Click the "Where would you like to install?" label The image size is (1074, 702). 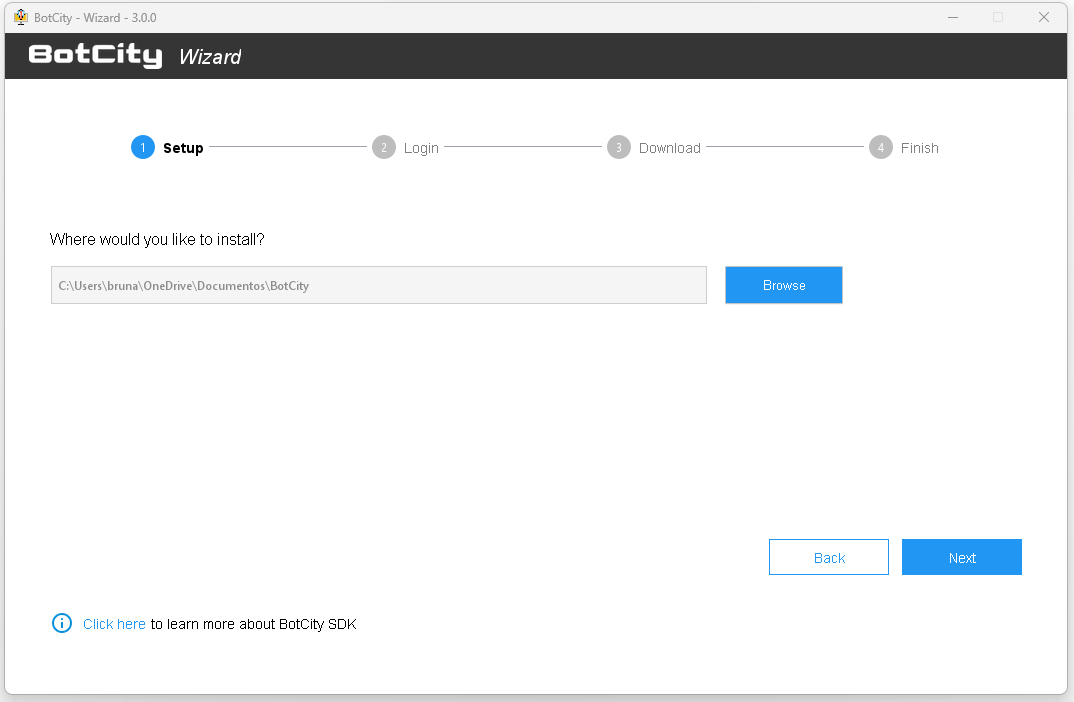pyautogui.click(x=157, y=240)
